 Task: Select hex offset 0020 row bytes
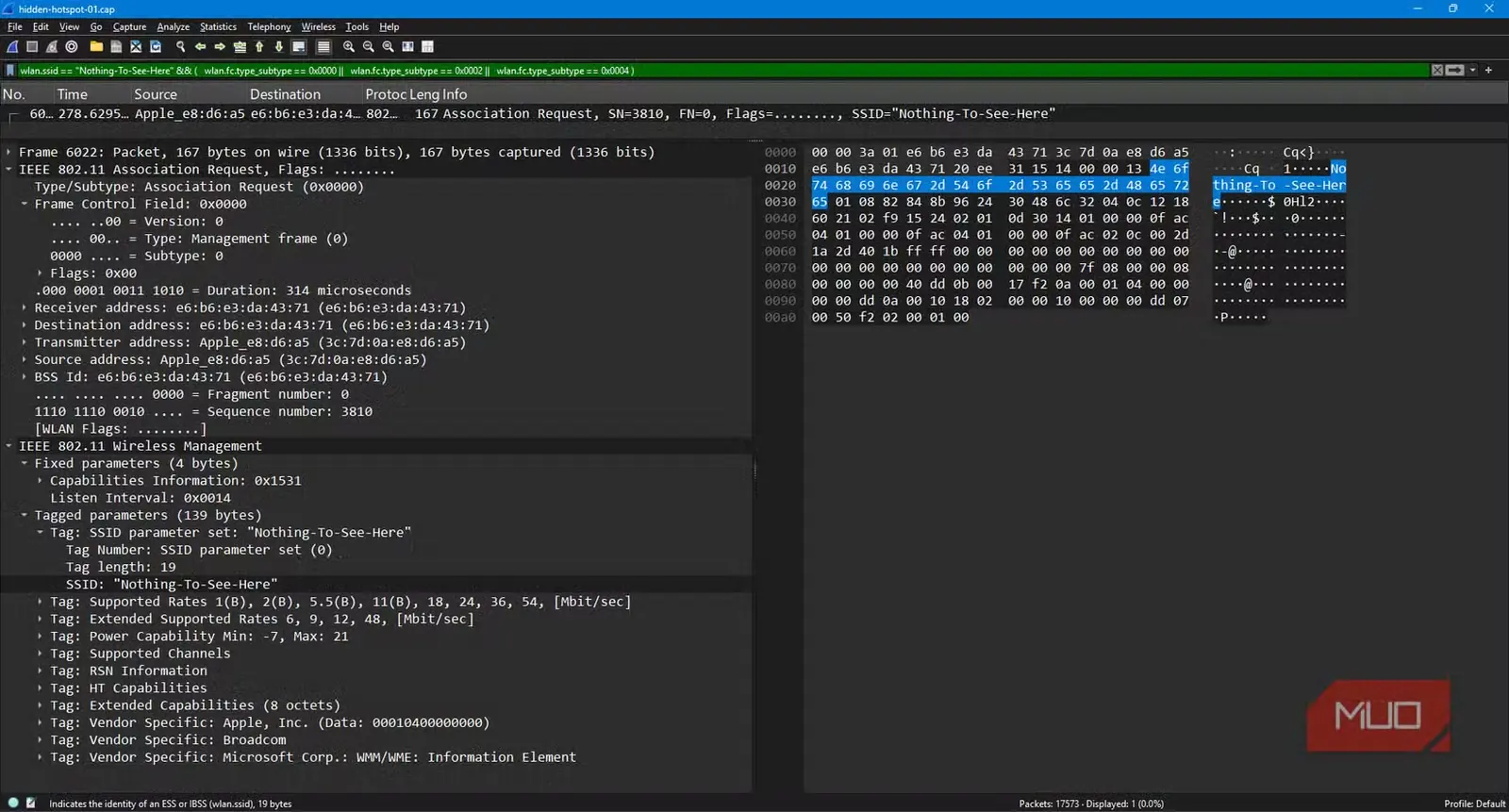pyautogui.click(x=1000, y=186)
